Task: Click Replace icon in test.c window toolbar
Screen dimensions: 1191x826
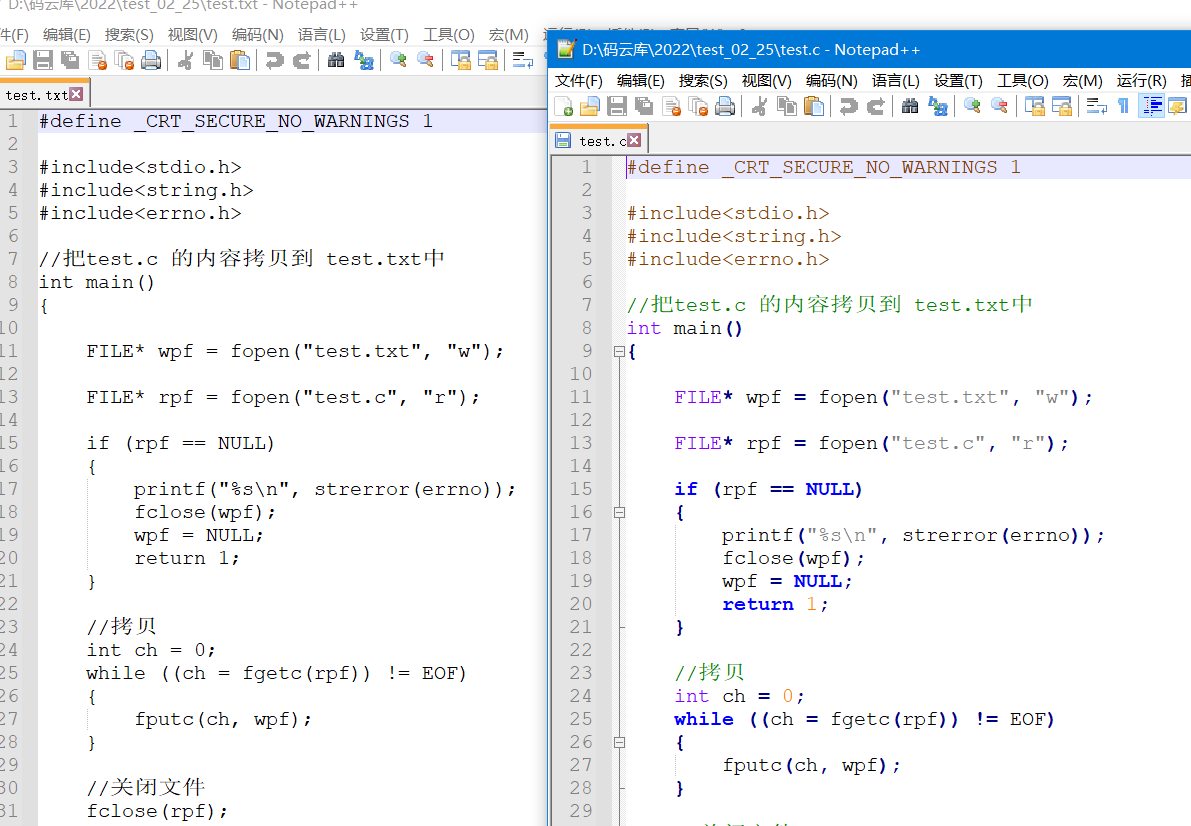Action: (x=938, y=106)
